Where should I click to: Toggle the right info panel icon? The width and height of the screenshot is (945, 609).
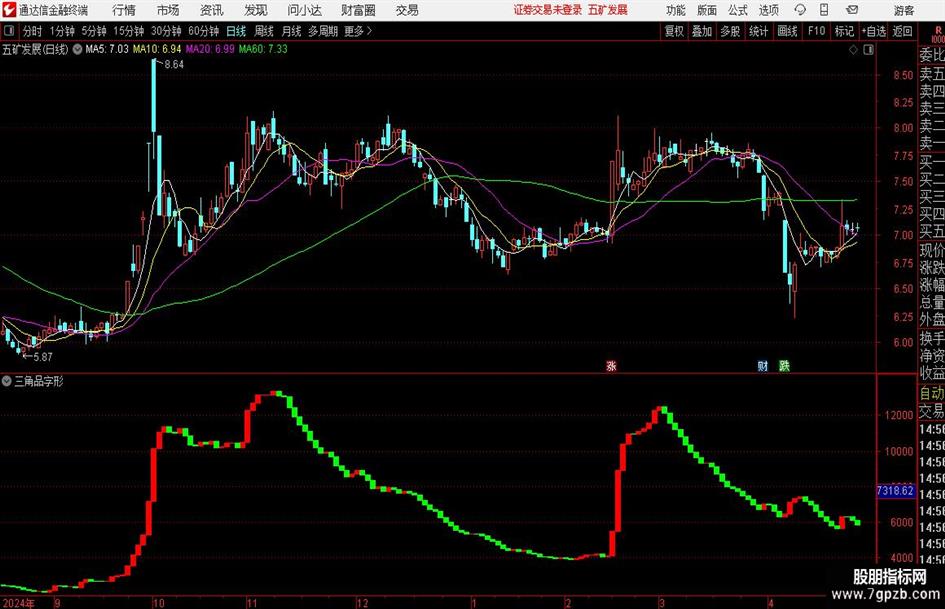point(868,50)
